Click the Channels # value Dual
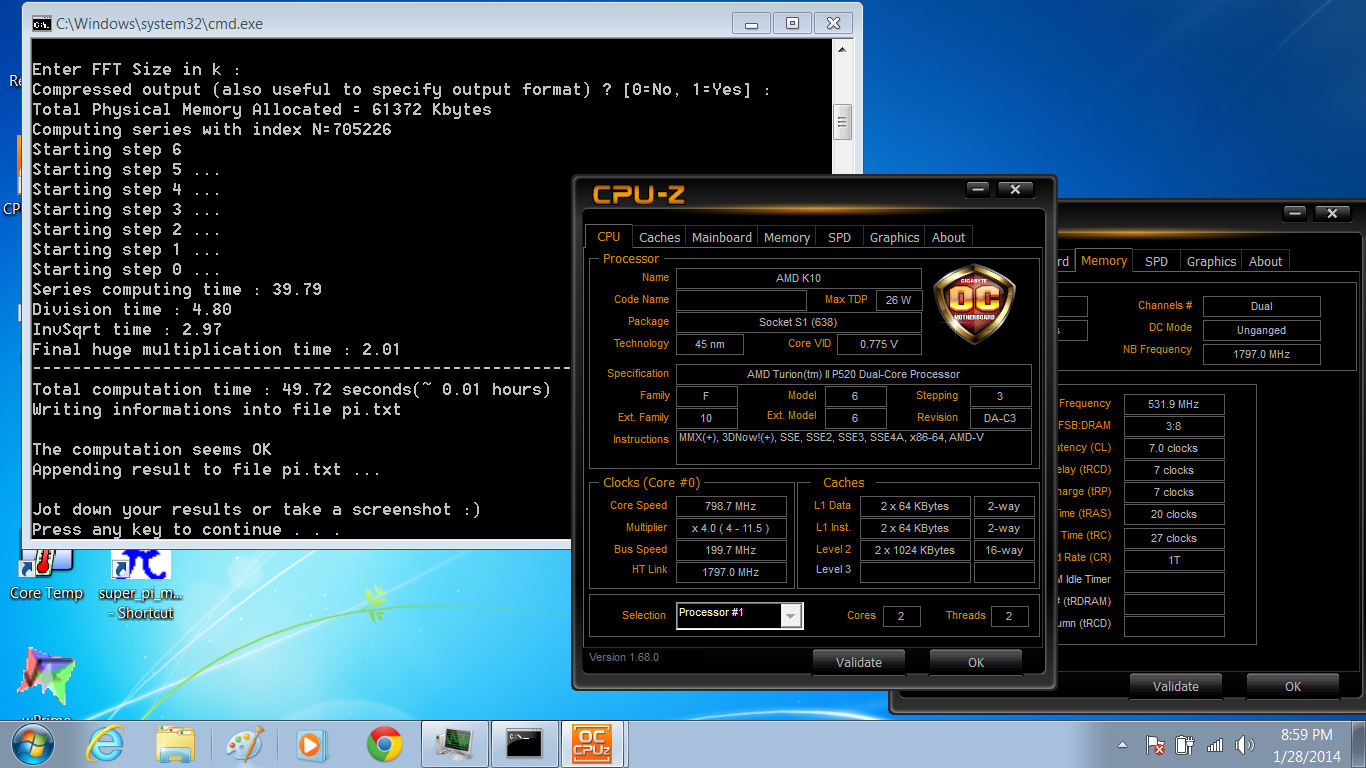This screenshot has height=768, width=1366. (x=1261, y=306)
